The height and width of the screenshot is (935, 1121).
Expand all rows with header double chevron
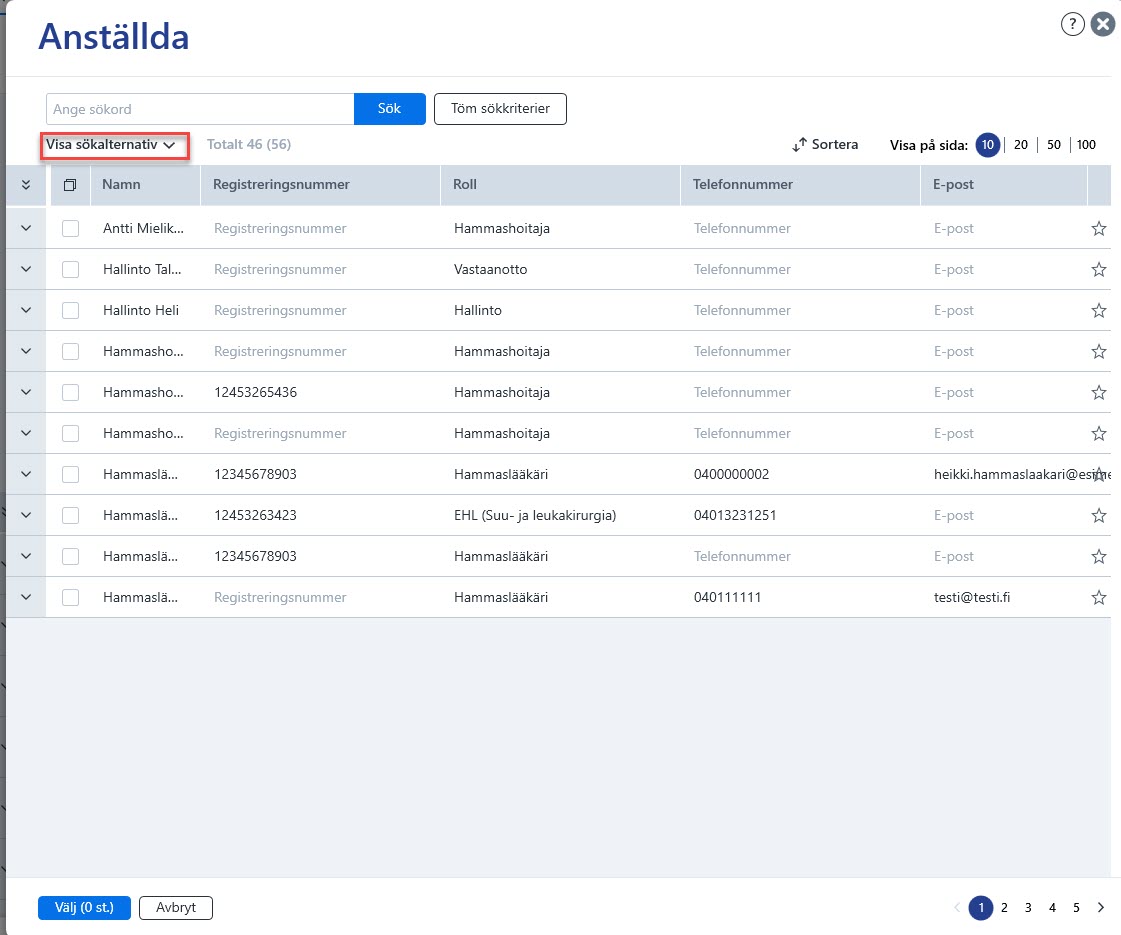pyautogui.click(x=26, y=185)
